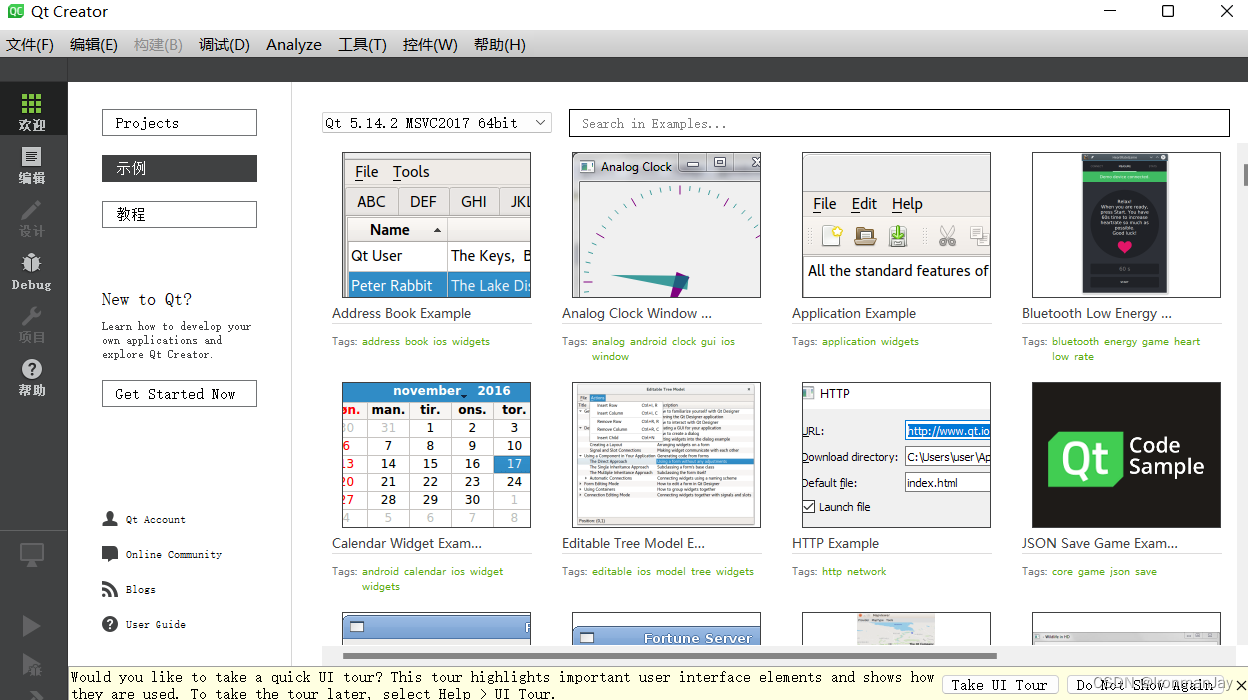Screen dimensions: 1248x700
Task: Click the 'editable' tag
Action: click(x=612, y=572)
